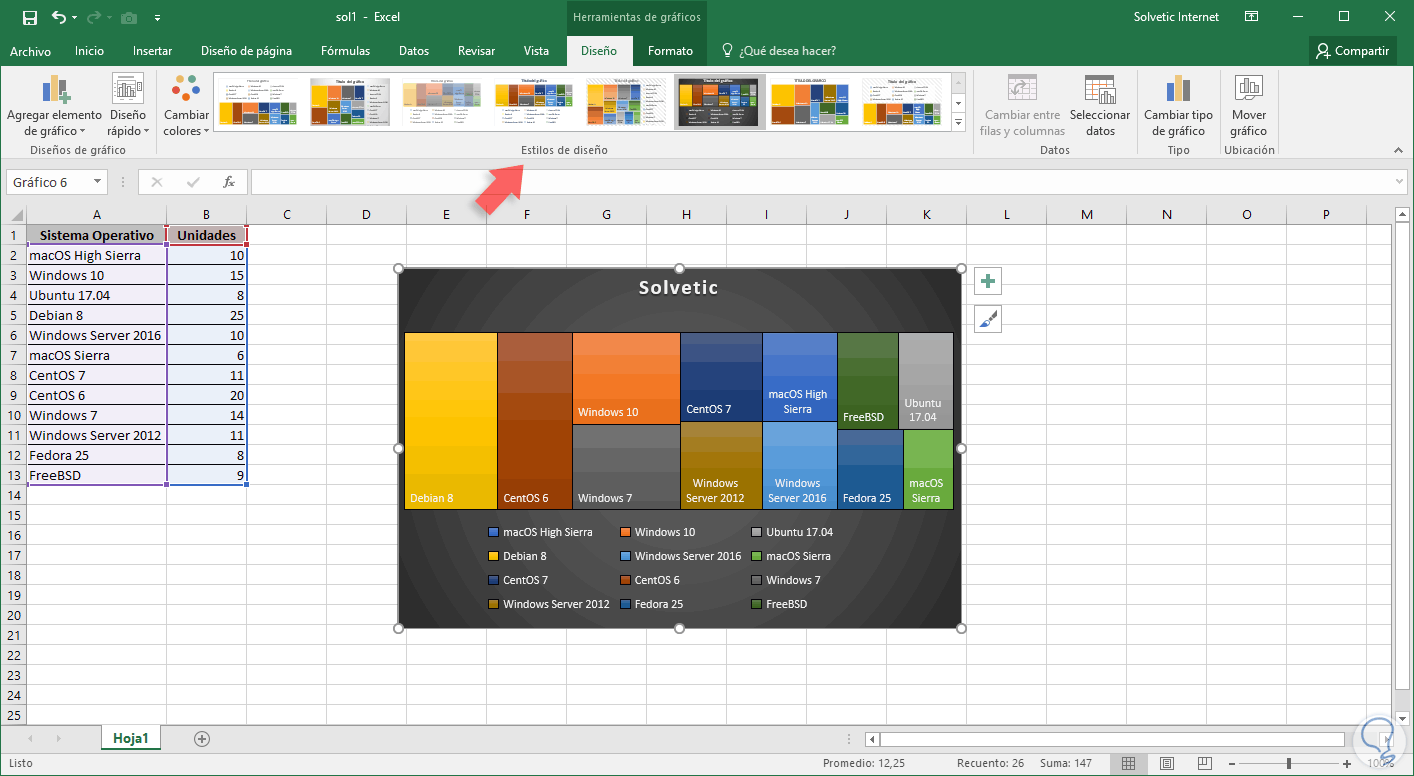Save the workbook with the floppy disk icon

coord(29,17)
